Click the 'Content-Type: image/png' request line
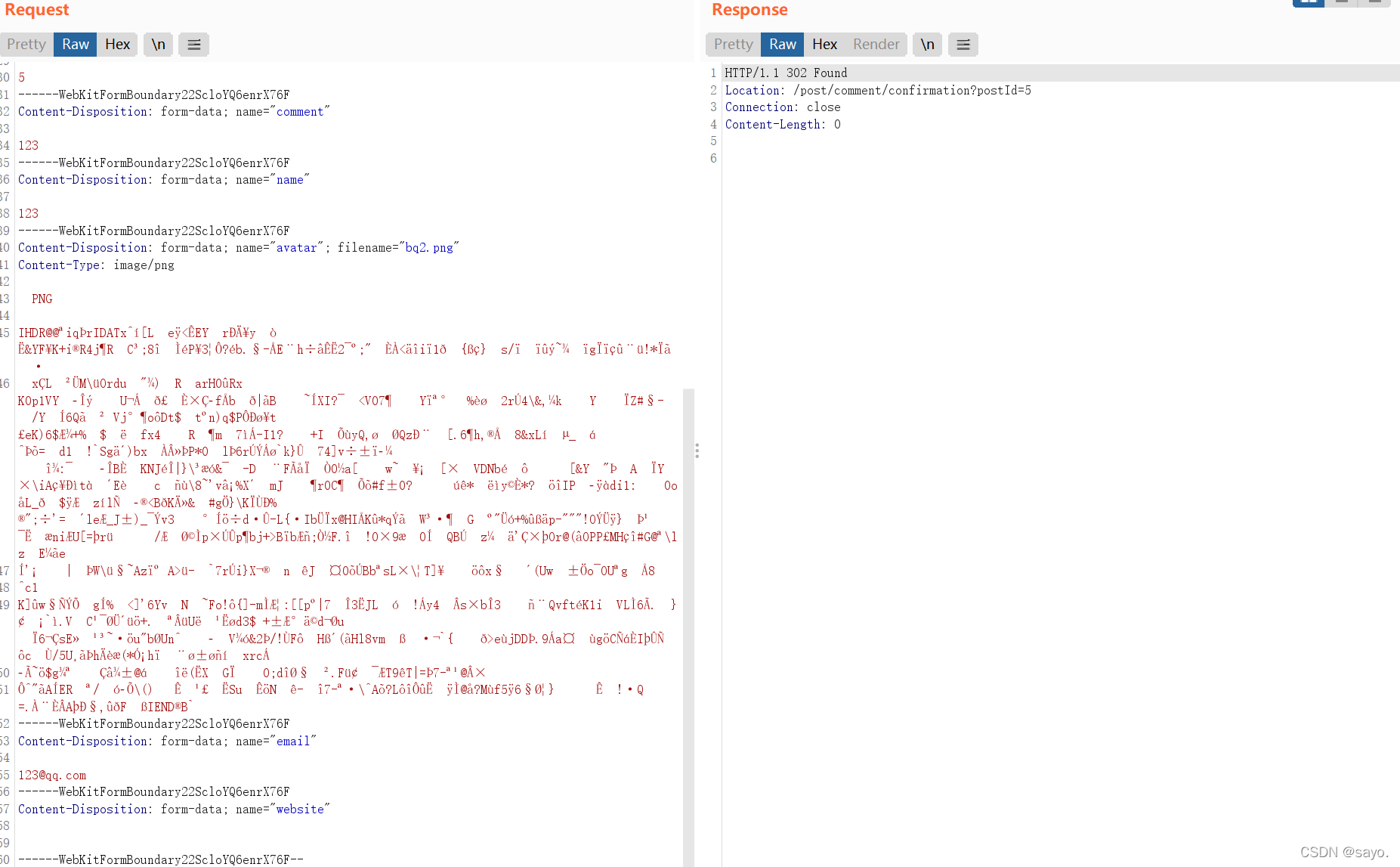The image size is (1400, 867). [96, 265]
